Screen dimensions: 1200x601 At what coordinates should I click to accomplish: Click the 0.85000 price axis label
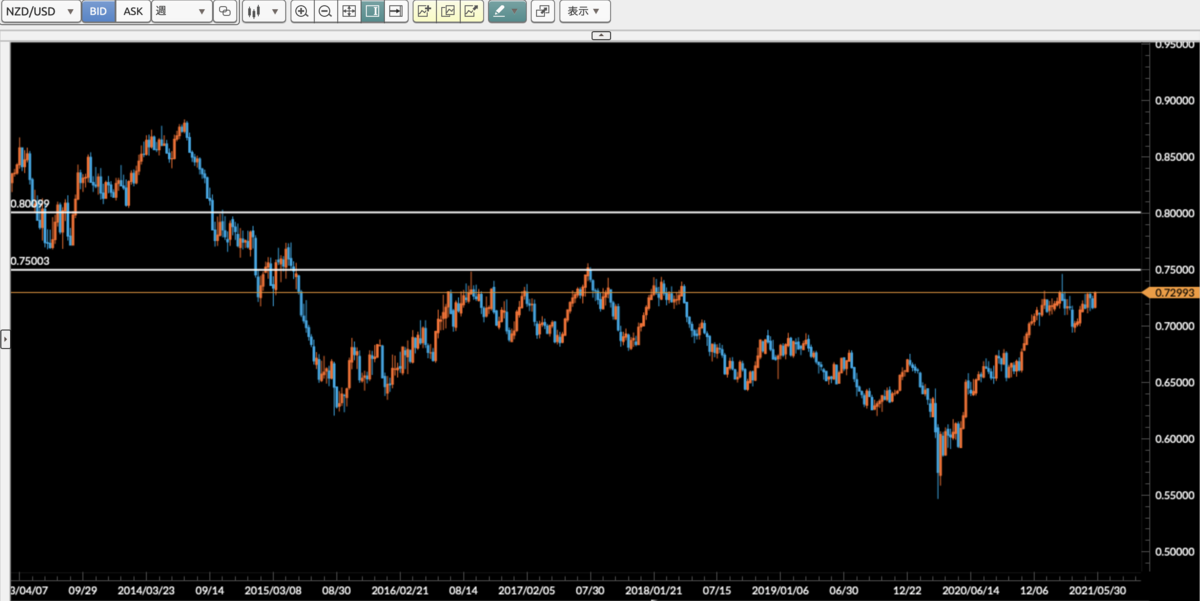(1174, 157)
